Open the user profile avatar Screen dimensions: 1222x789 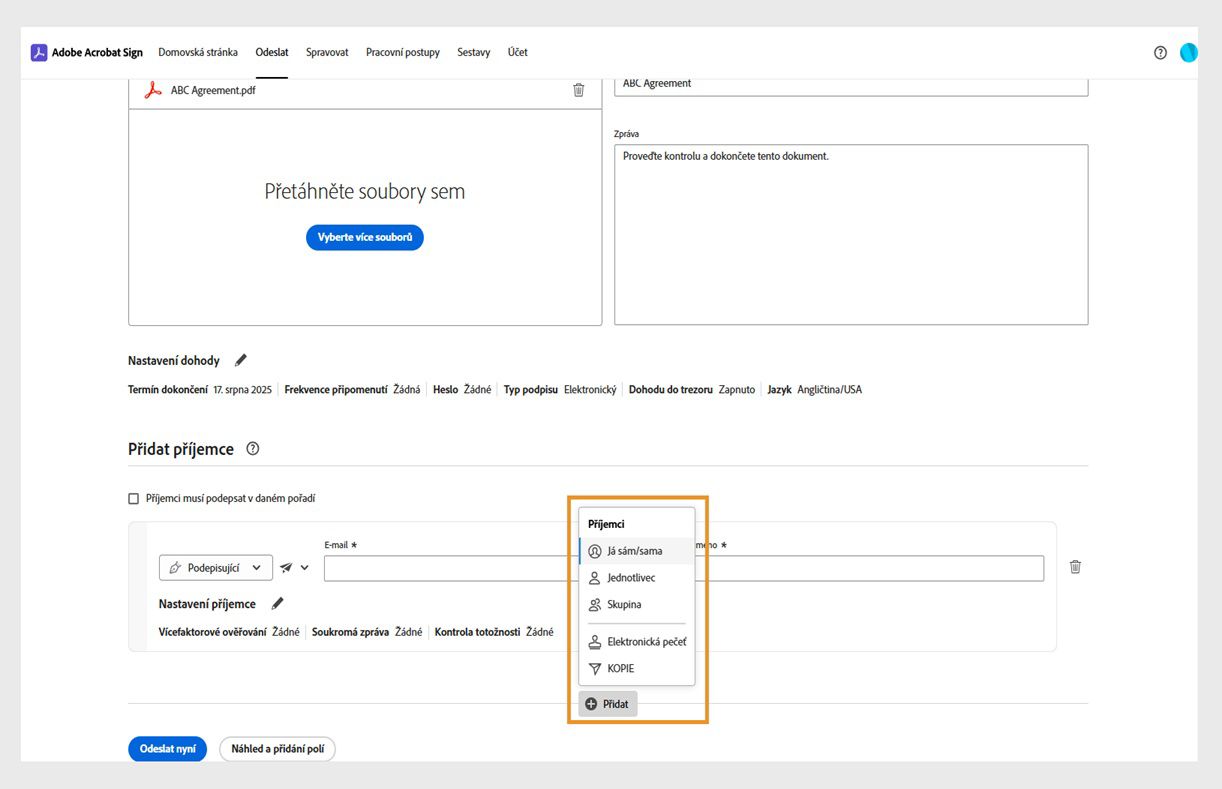1188,53
